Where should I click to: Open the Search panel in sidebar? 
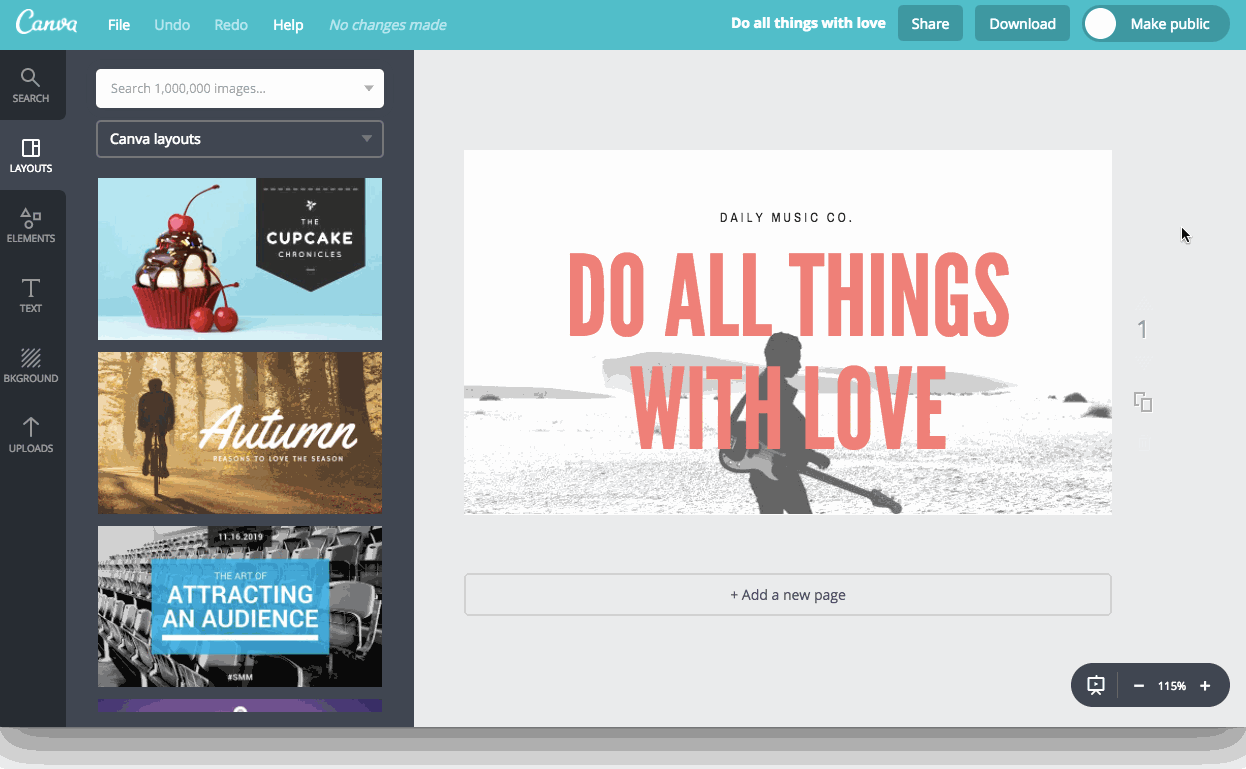click(31, 86)
